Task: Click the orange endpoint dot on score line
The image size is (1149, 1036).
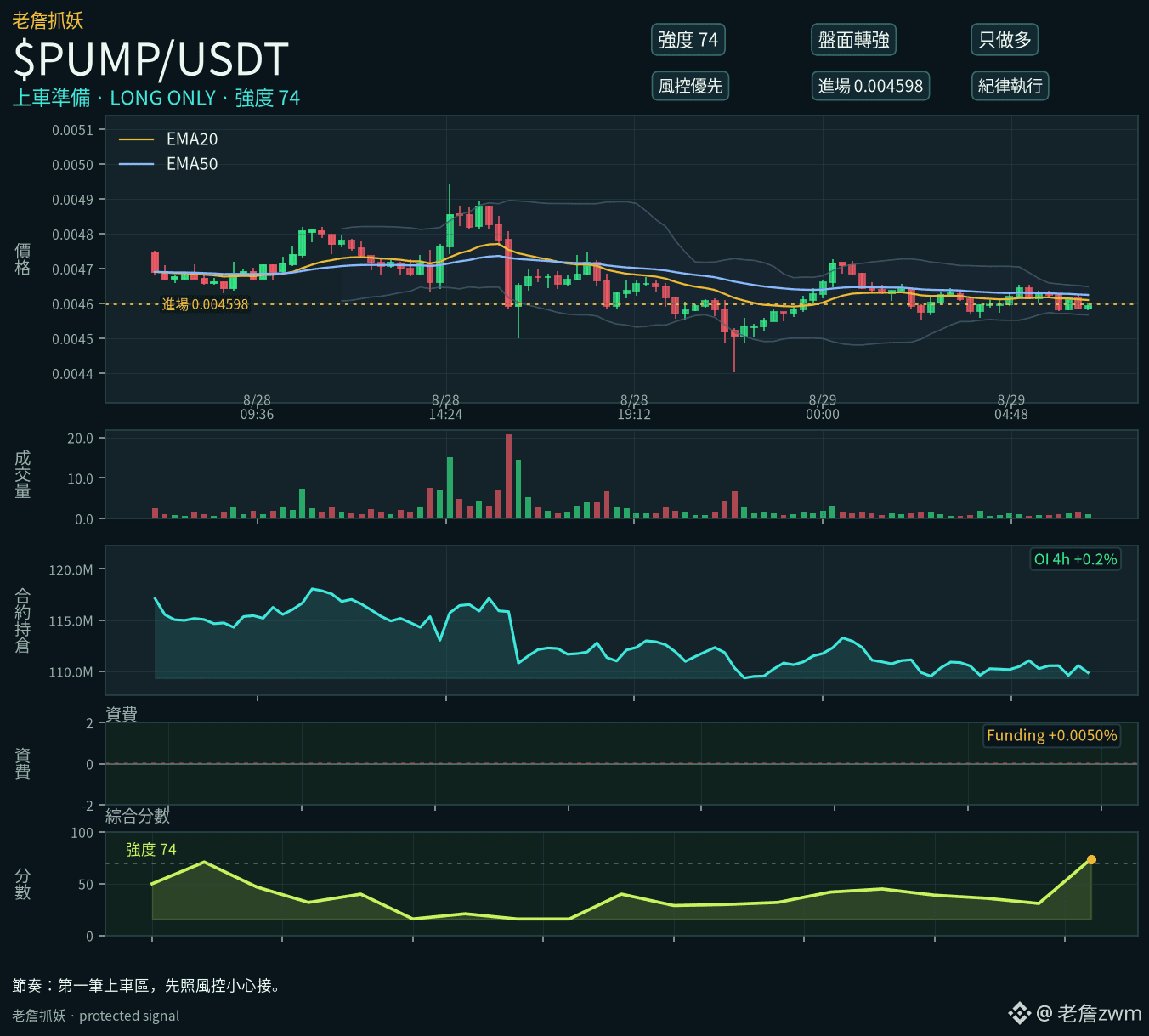Action: coord(1091,860)
